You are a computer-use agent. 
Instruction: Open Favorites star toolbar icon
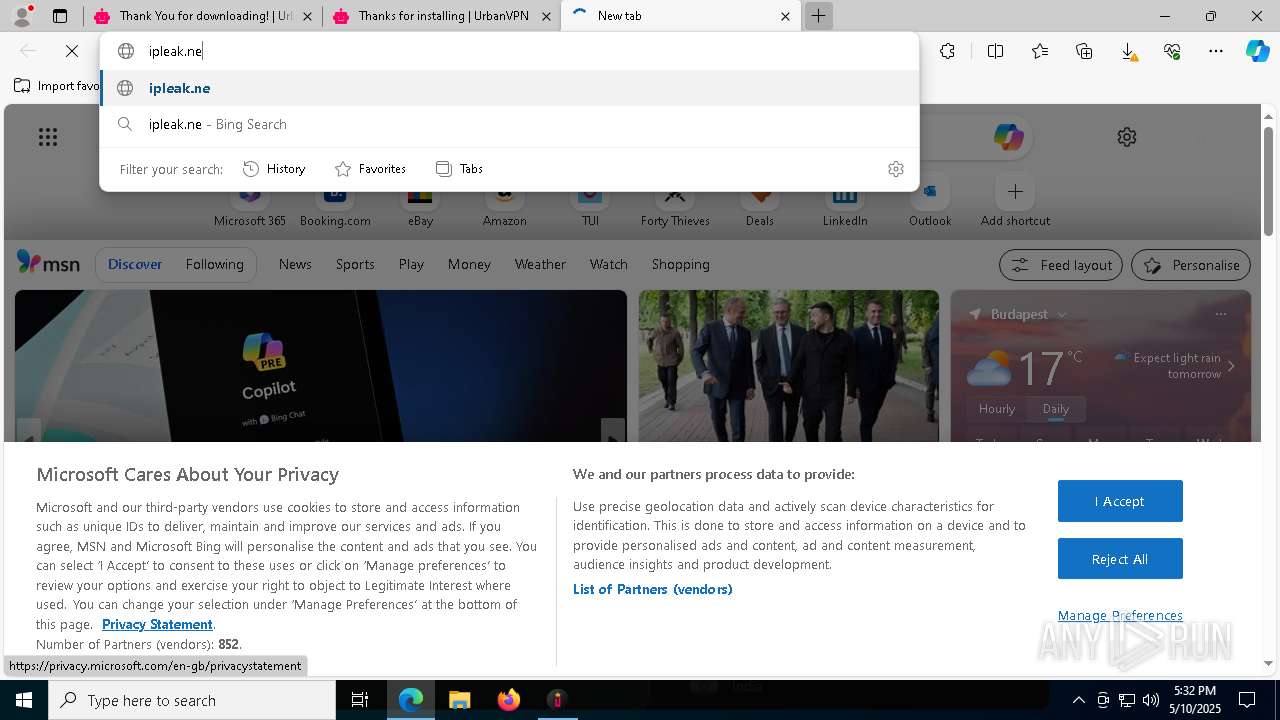[1040, 51]
